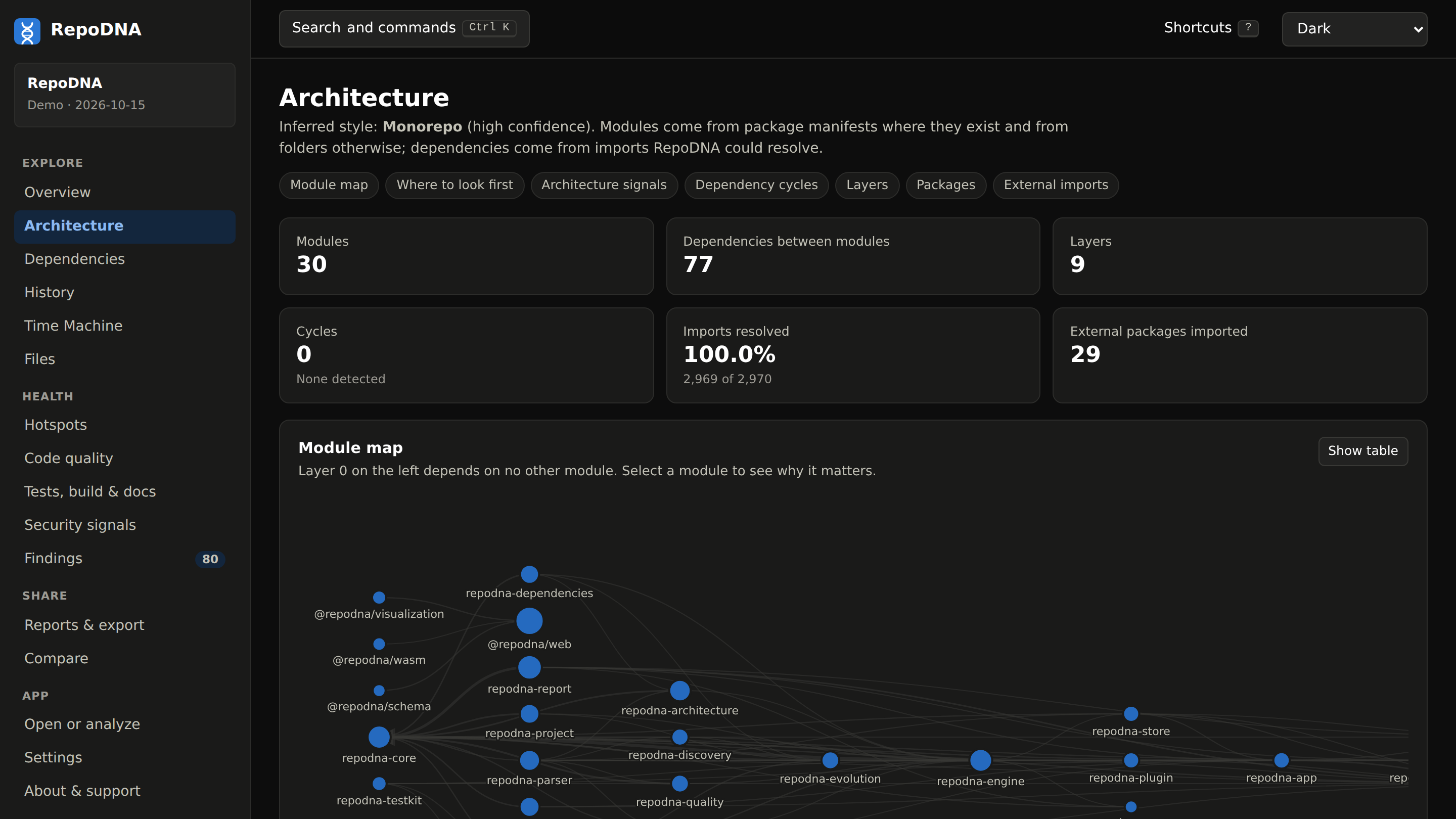Open the Code quality page

[124, 459]
